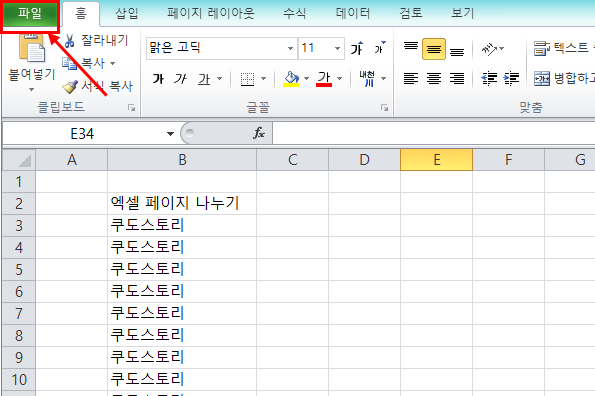Viewport: 595px width, 396px height.
Task: Click increase indent icon
Action: 512,79
